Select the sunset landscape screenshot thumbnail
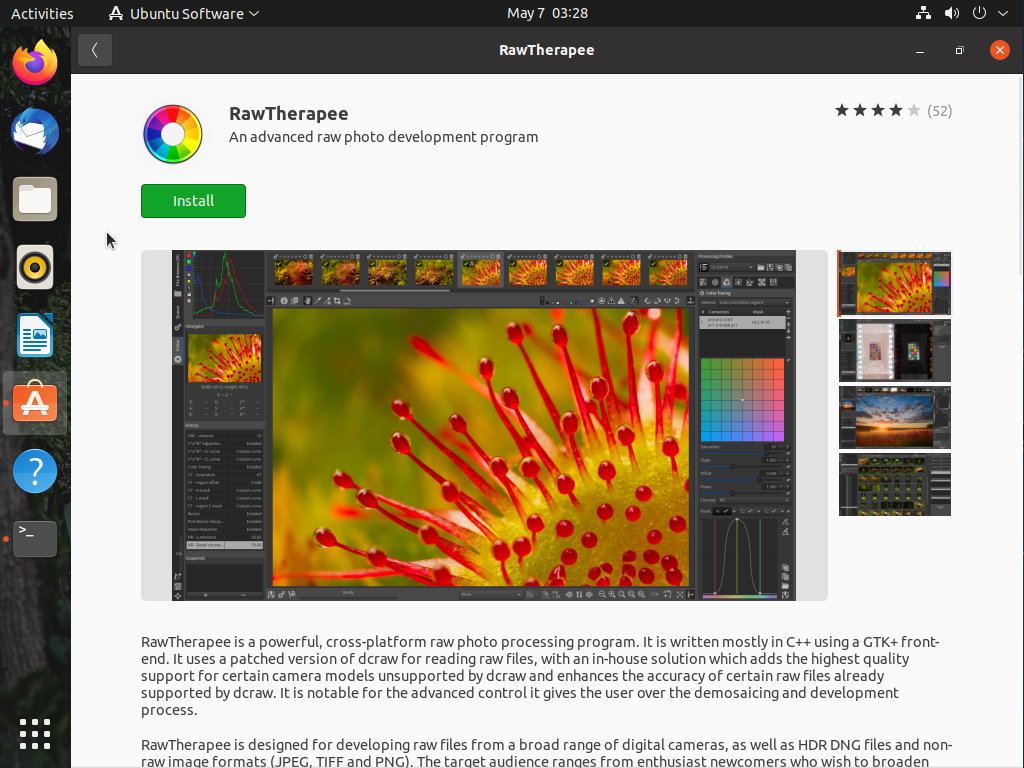 coord(894,418)
